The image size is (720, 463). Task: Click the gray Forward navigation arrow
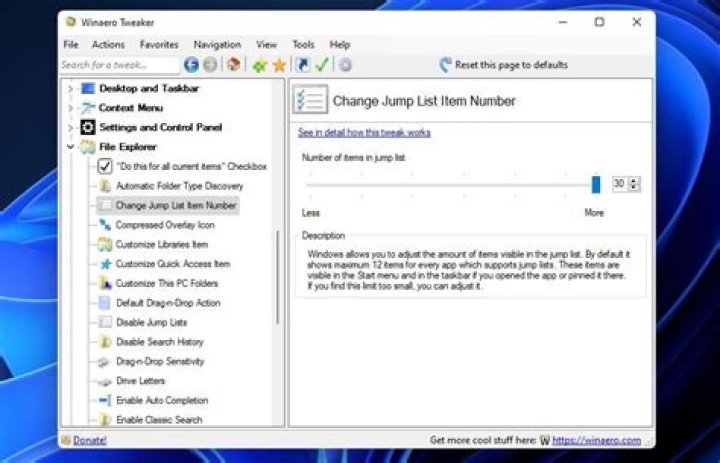pos(210,65)
